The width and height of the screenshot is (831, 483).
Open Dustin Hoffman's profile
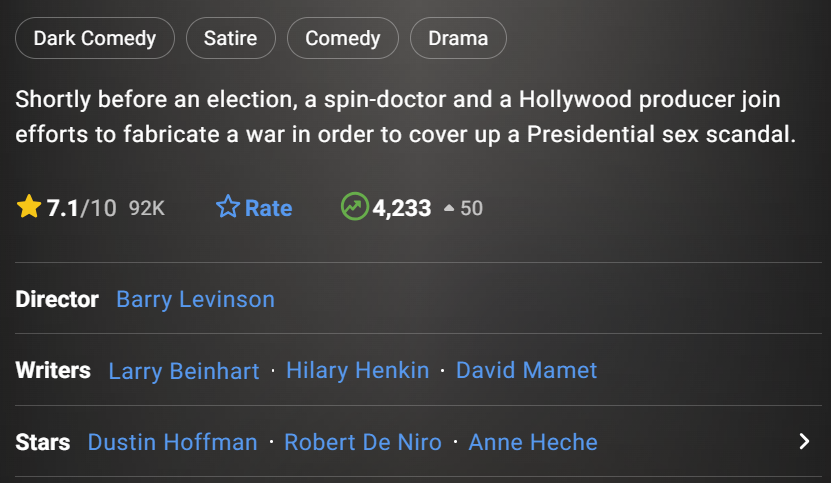(x=172, y=442)
